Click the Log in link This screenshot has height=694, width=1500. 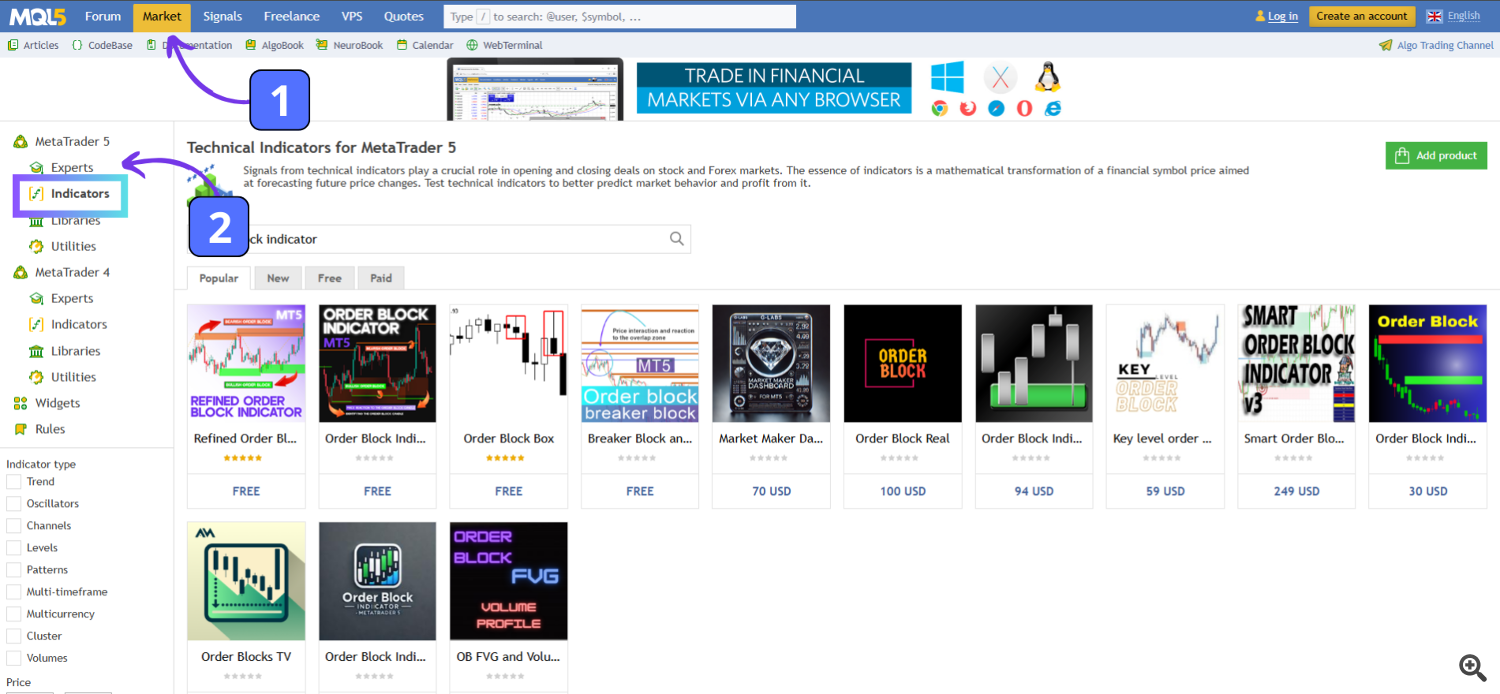[x=1283, y=16]
